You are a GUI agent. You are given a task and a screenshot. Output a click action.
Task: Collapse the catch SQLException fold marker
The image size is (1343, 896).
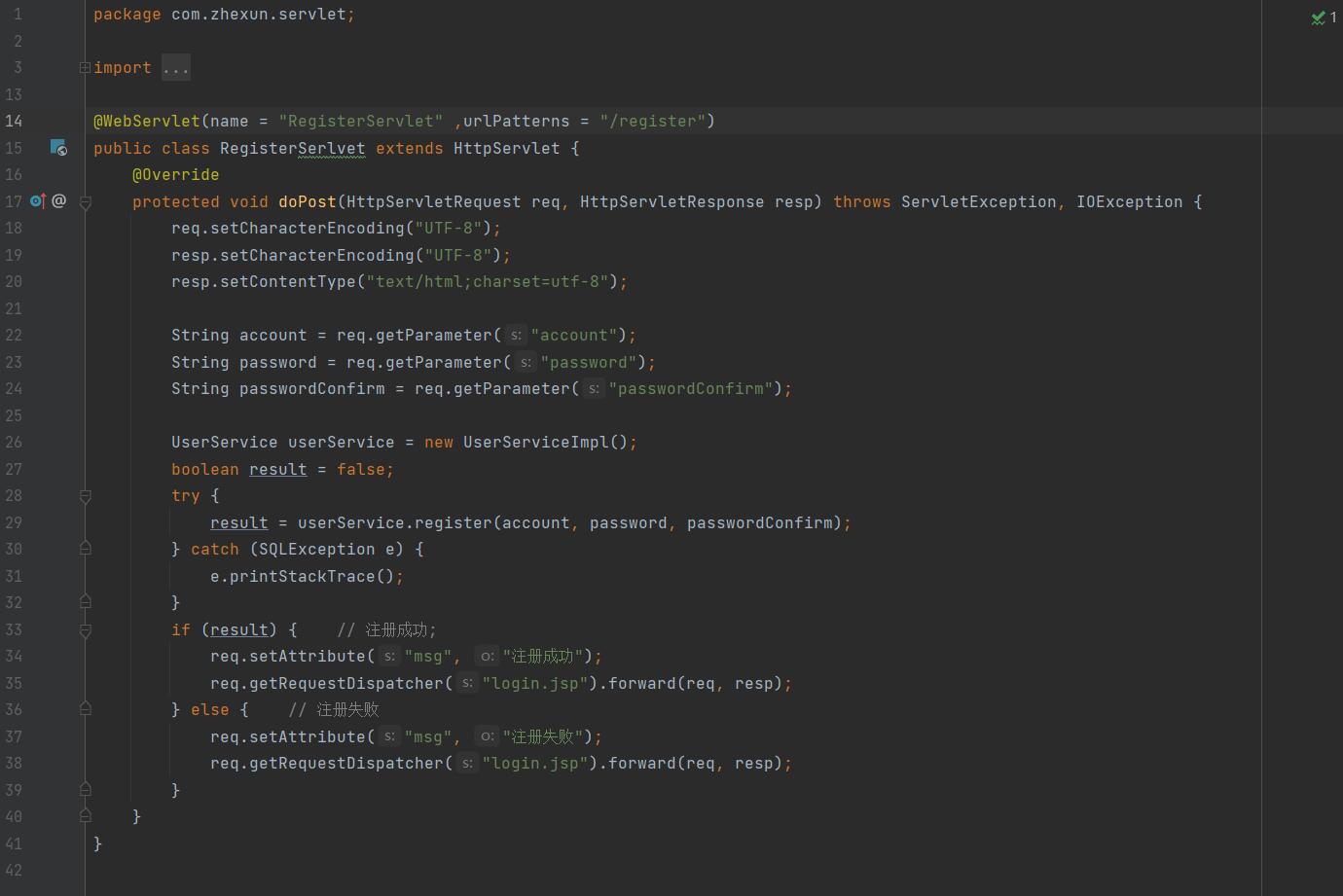(85, 549)
